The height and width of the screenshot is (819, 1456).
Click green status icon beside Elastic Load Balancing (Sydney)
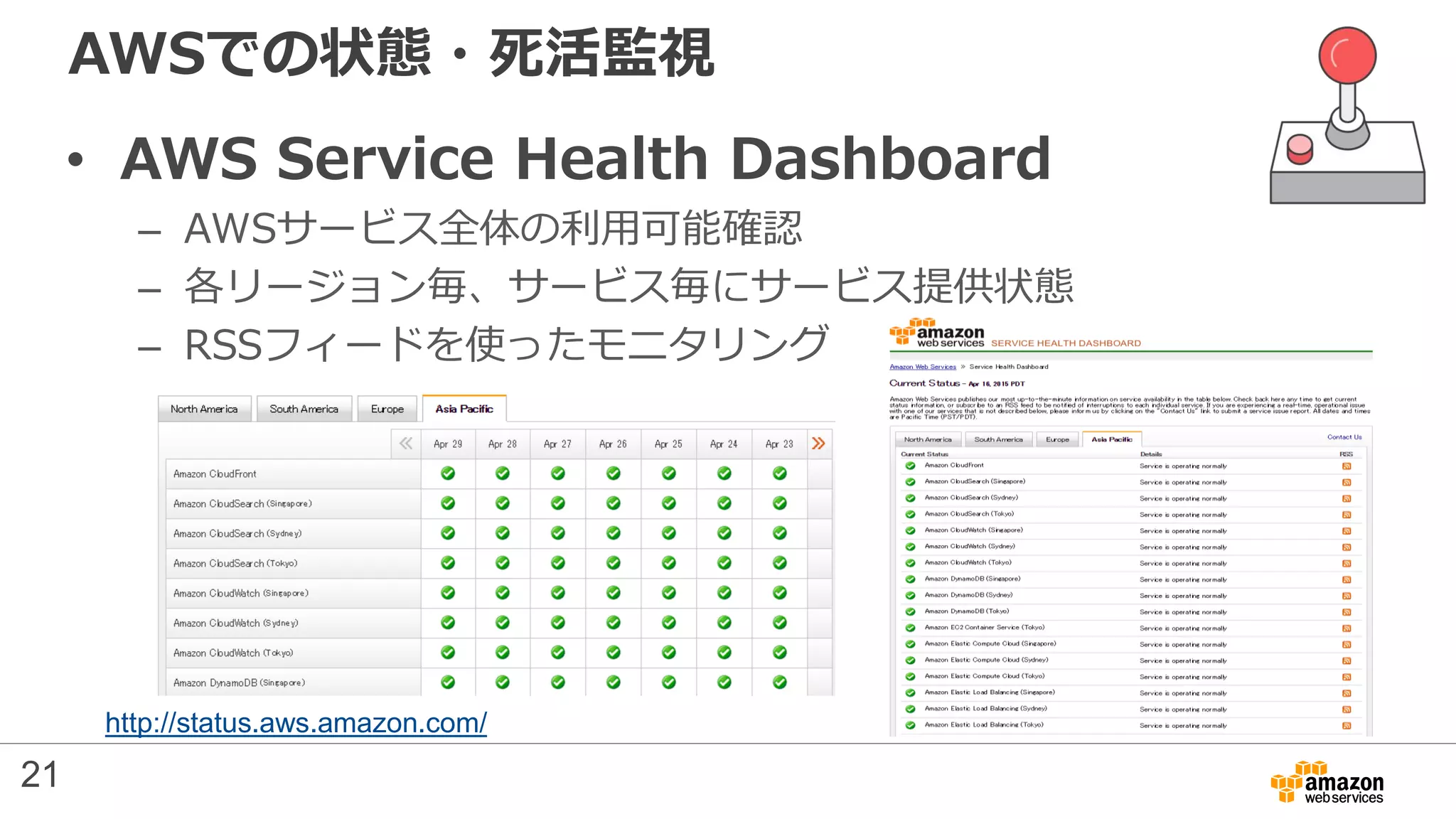(910, 709)
